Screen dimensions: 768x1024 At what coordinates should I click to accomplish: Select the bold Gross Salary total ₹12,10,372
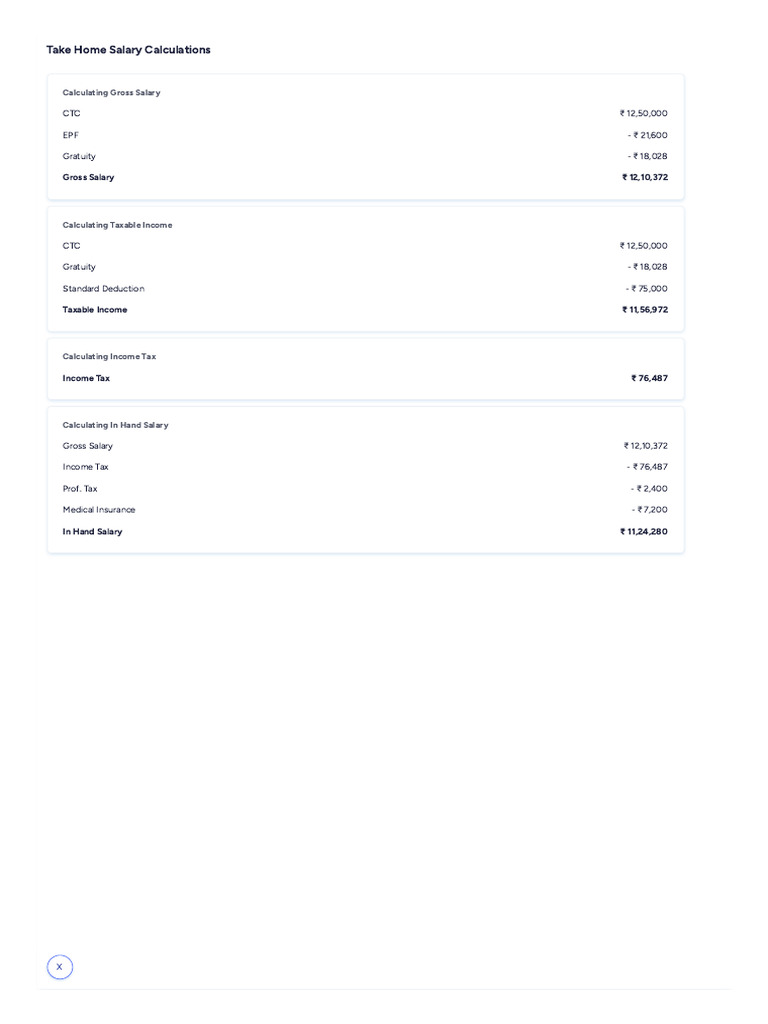(x=645, y=178)
